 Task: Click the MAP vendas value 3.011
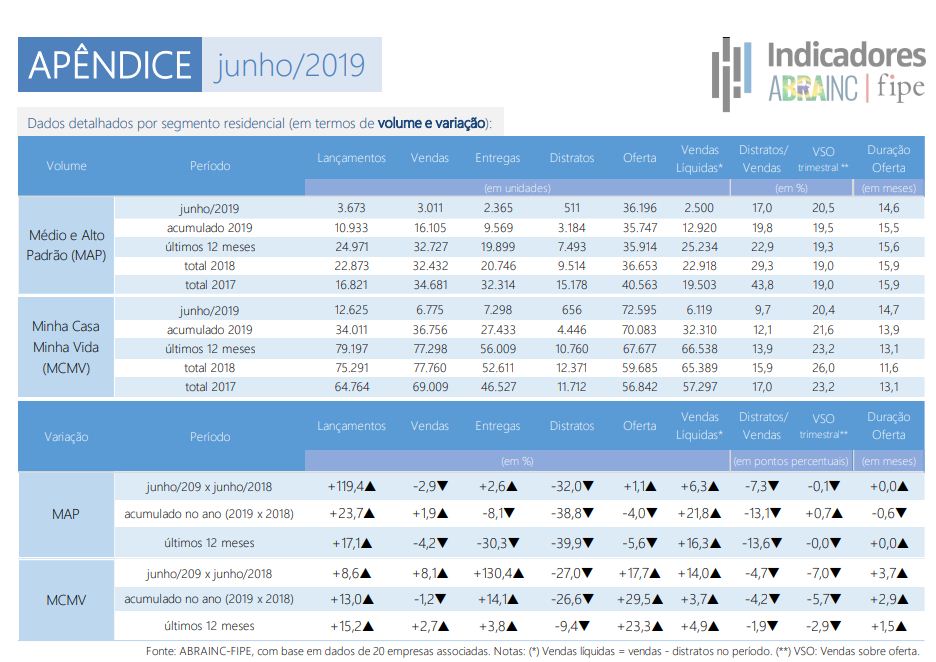pyautogui.click(x=430, y=208)
